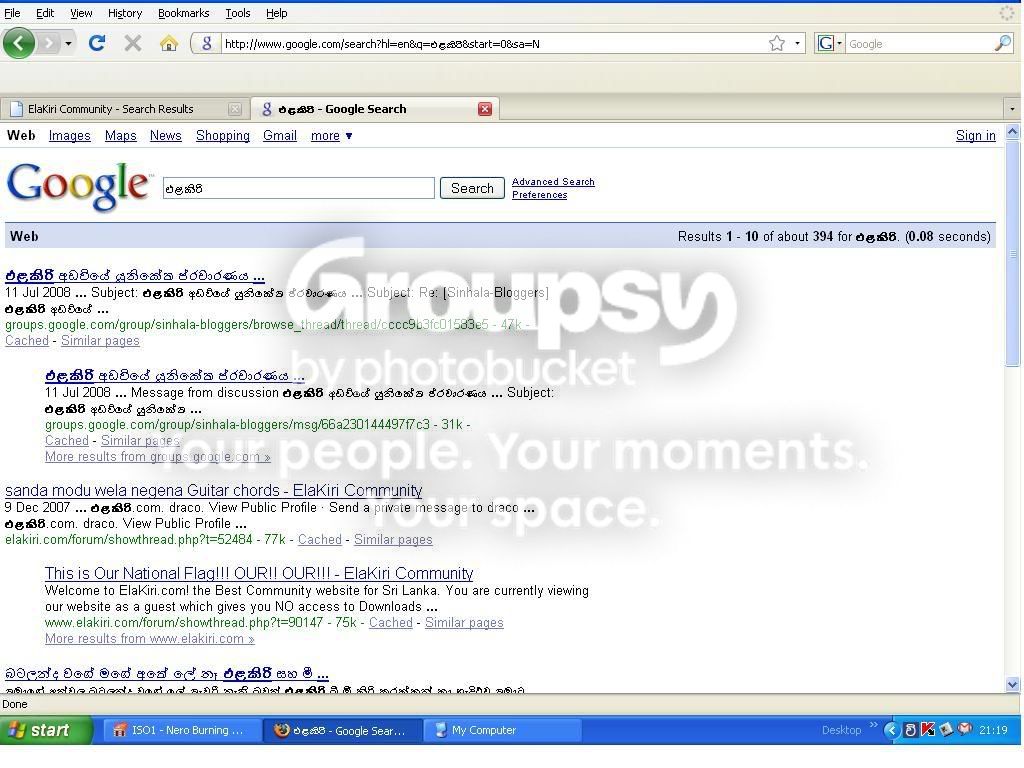Image resolution: width=1024 pixels, height=768 pixels.
Task: Expand hidden system tray icons arrow
Action: coord(891,730)
